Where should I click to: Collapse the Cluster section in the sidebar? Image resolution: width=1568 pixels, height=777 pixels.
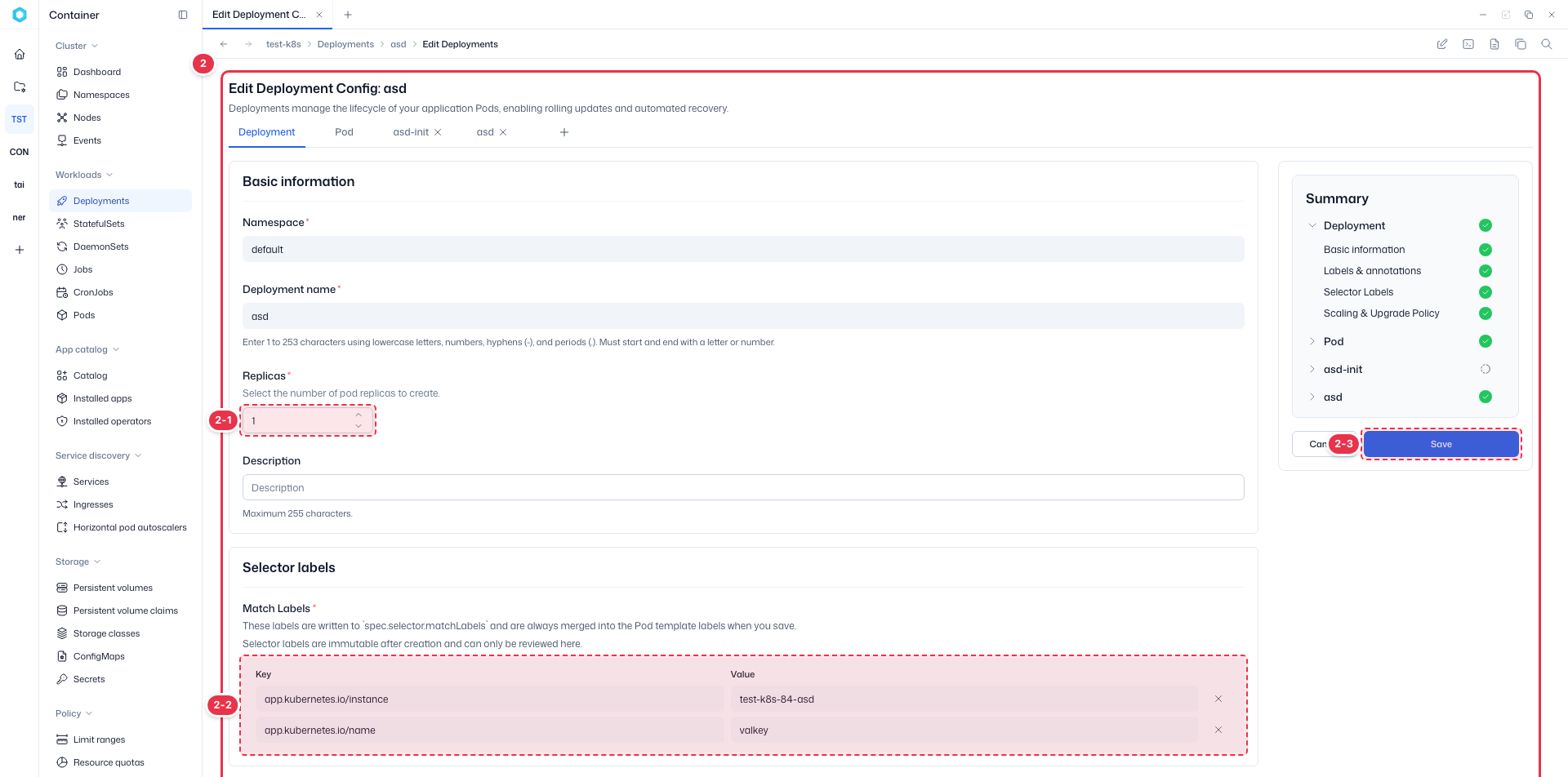pyautogui.click(x=77, y=46)
